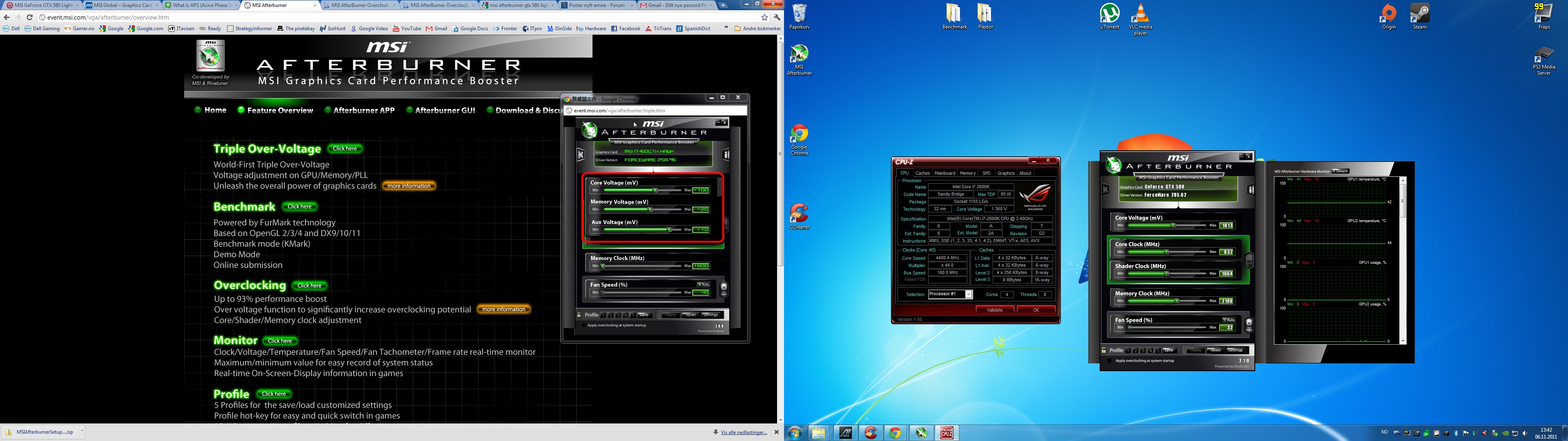
Task: Select profile slot 1 in Afterburner
Action: (1128, 350)
